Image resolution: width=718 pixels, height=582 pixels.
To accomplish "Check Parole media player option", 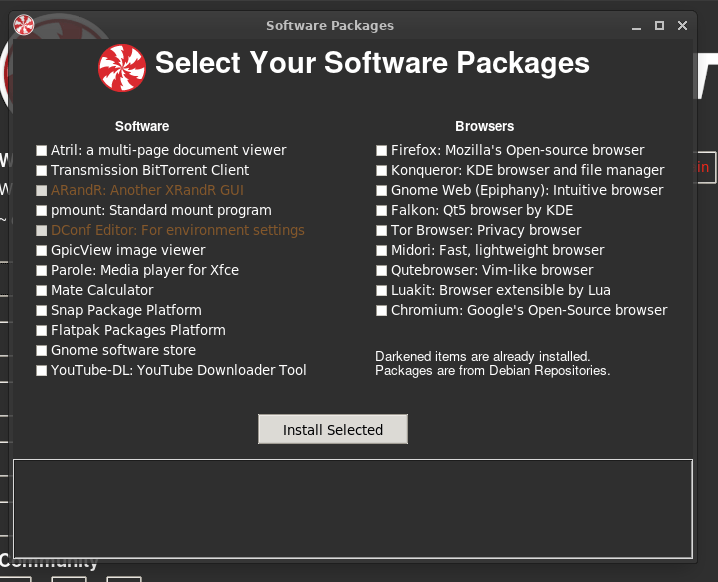I will 42,270.
